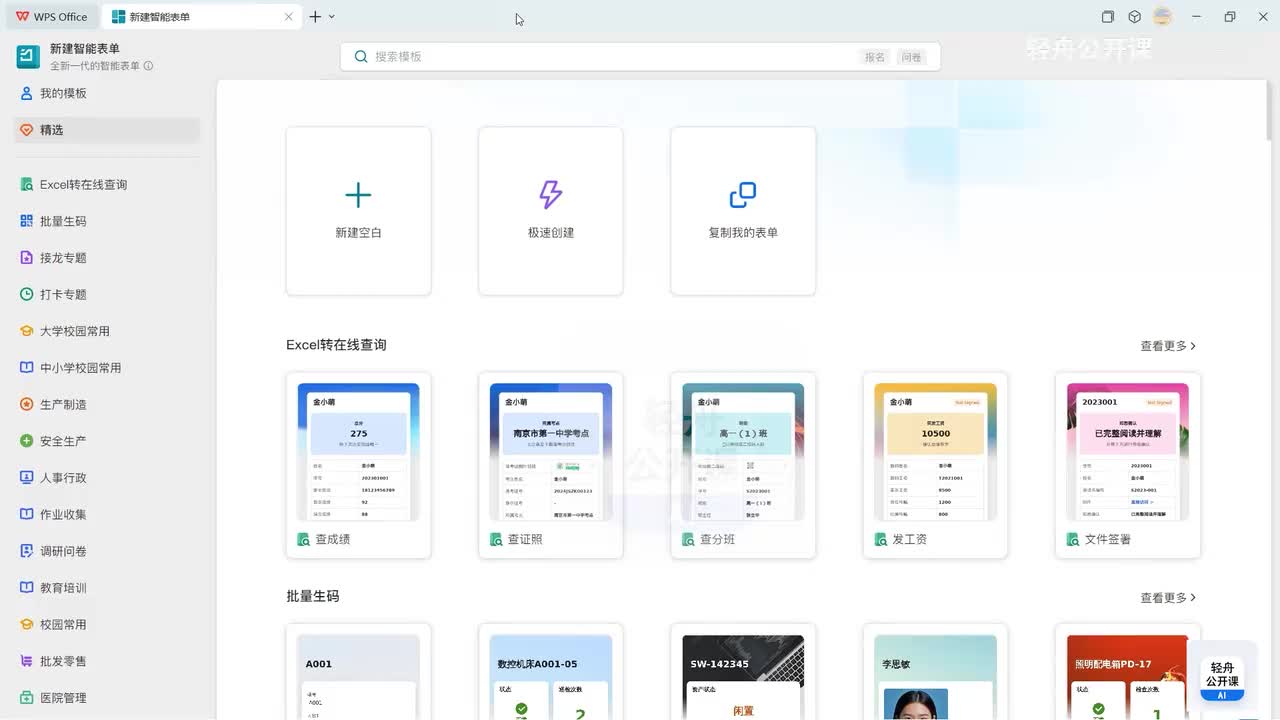Click the 接龙专题 sidebar icon

27,258
